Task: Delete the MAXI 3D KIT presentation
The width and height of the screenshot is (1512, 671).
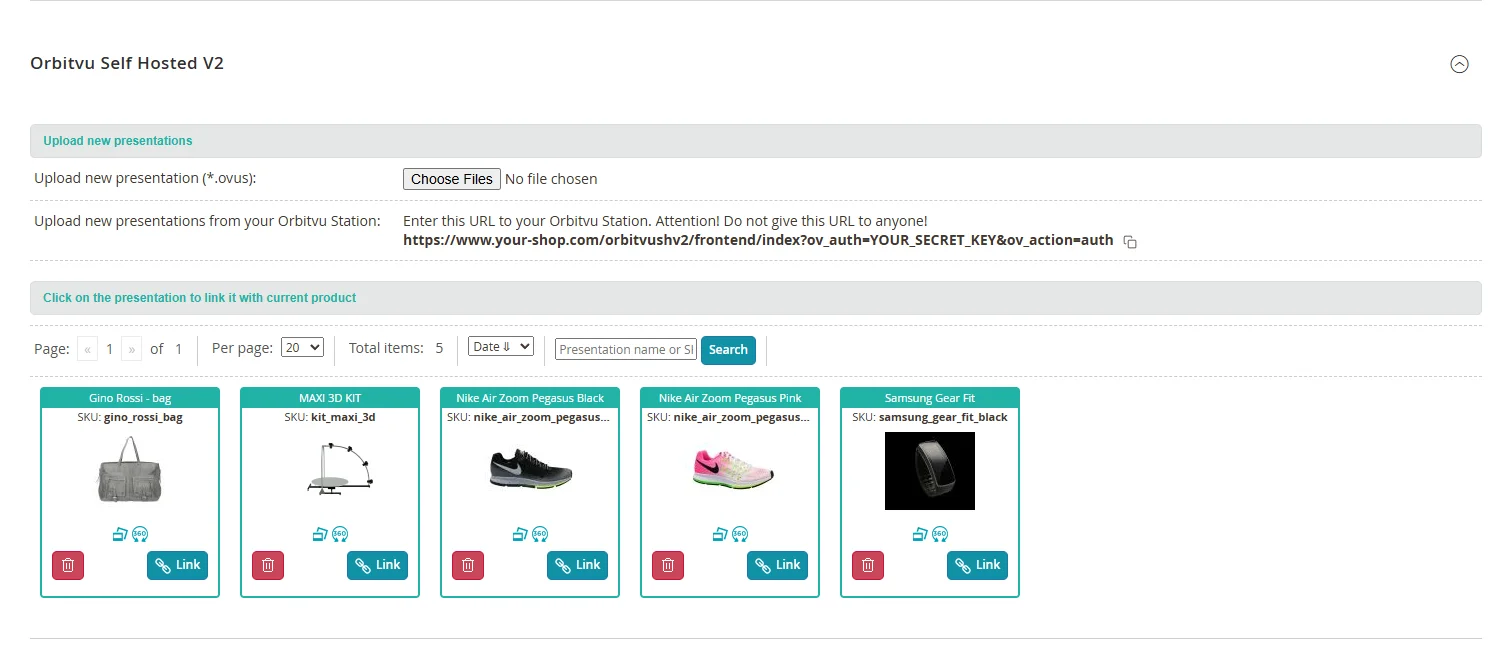Action: [x=268, y=565]
